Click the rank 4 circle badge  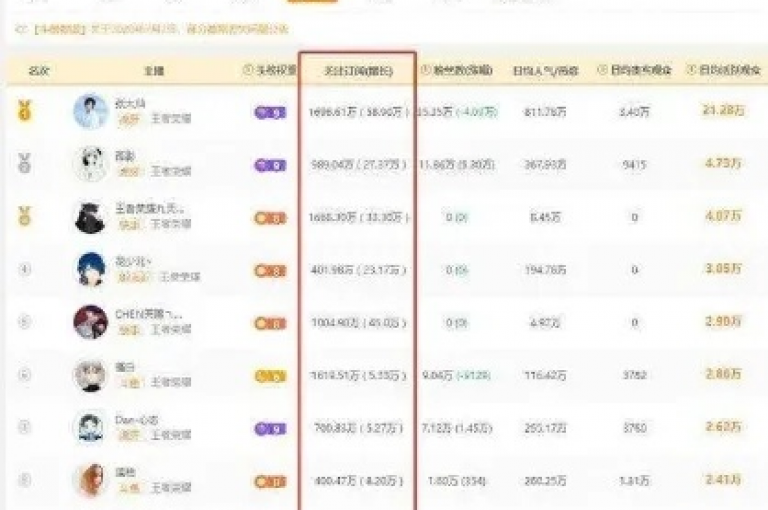point(24,269)
